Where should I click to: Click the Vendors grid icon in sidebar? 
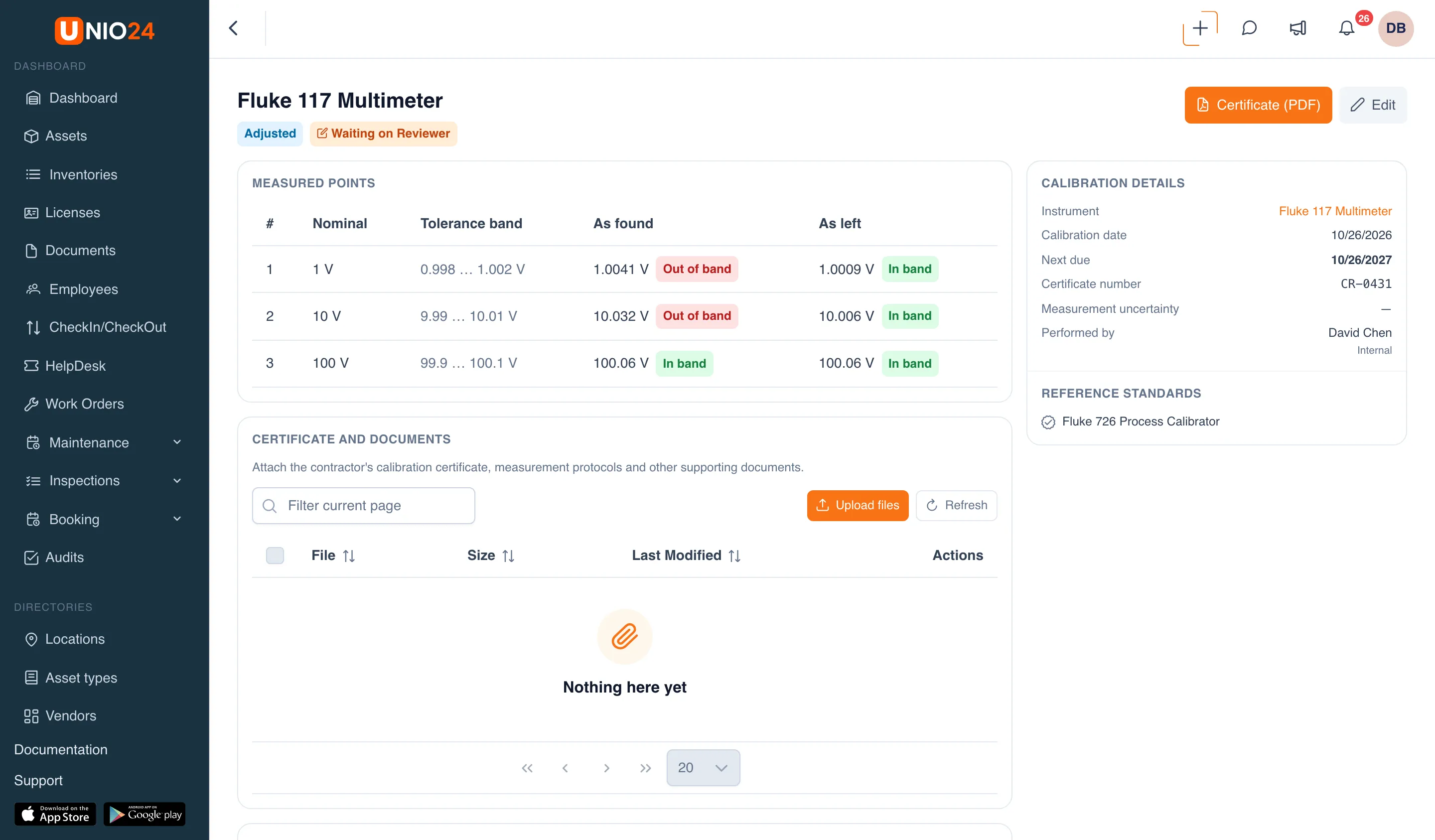click(31, 716)
